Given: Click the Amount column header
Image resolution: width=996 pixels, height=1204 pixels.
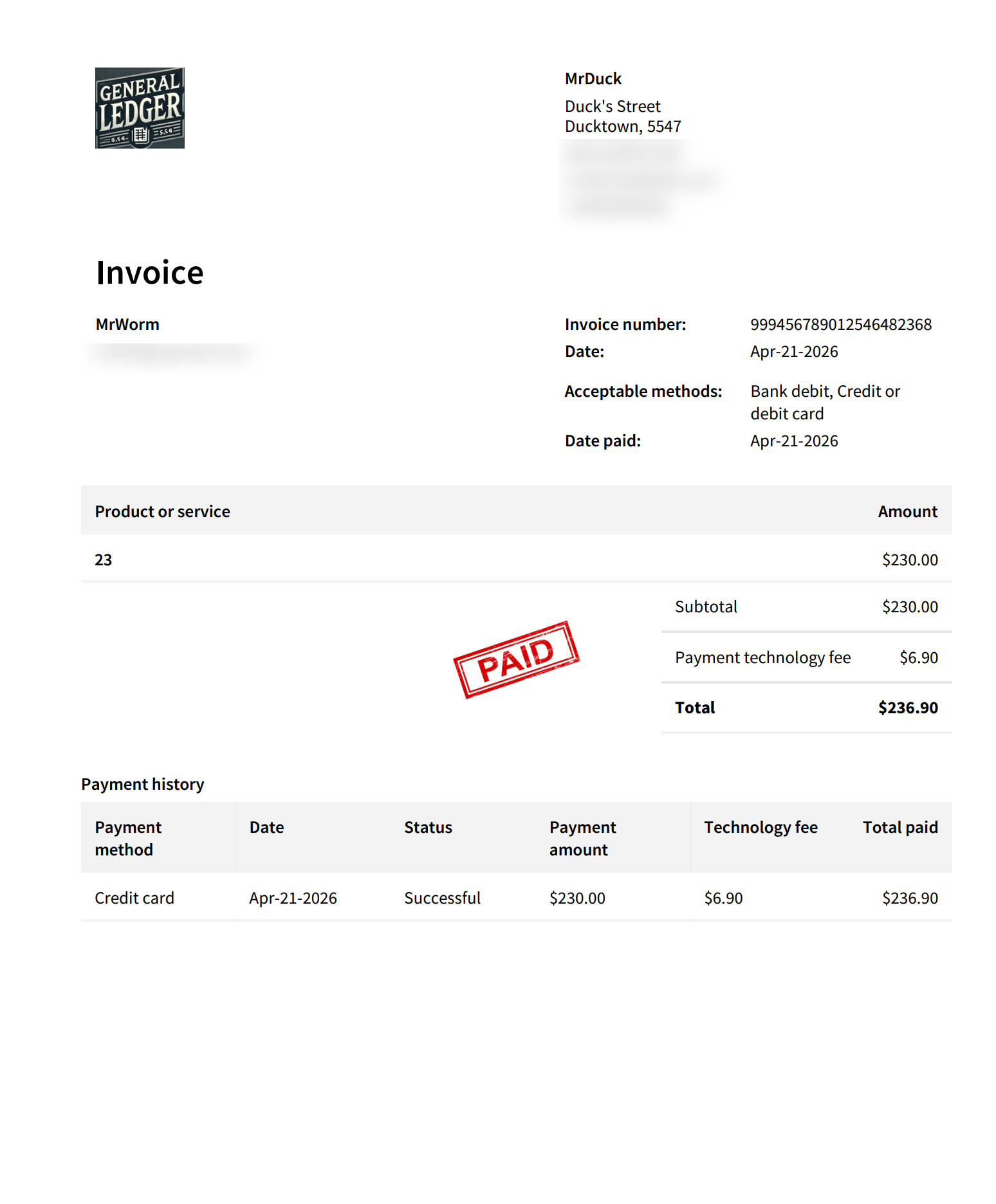Looking at the screenshot, I should [x=907, y=511].
